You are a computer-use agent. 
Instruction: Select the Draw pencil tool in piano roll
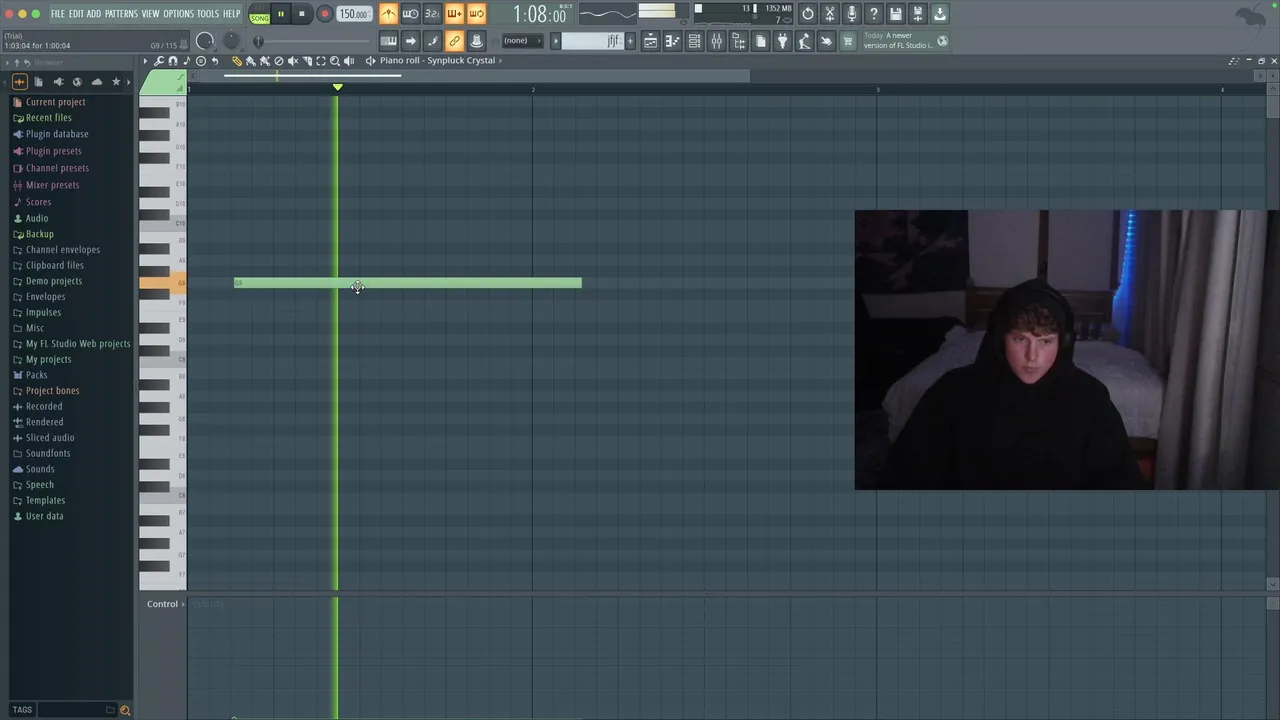click(237, 61)
